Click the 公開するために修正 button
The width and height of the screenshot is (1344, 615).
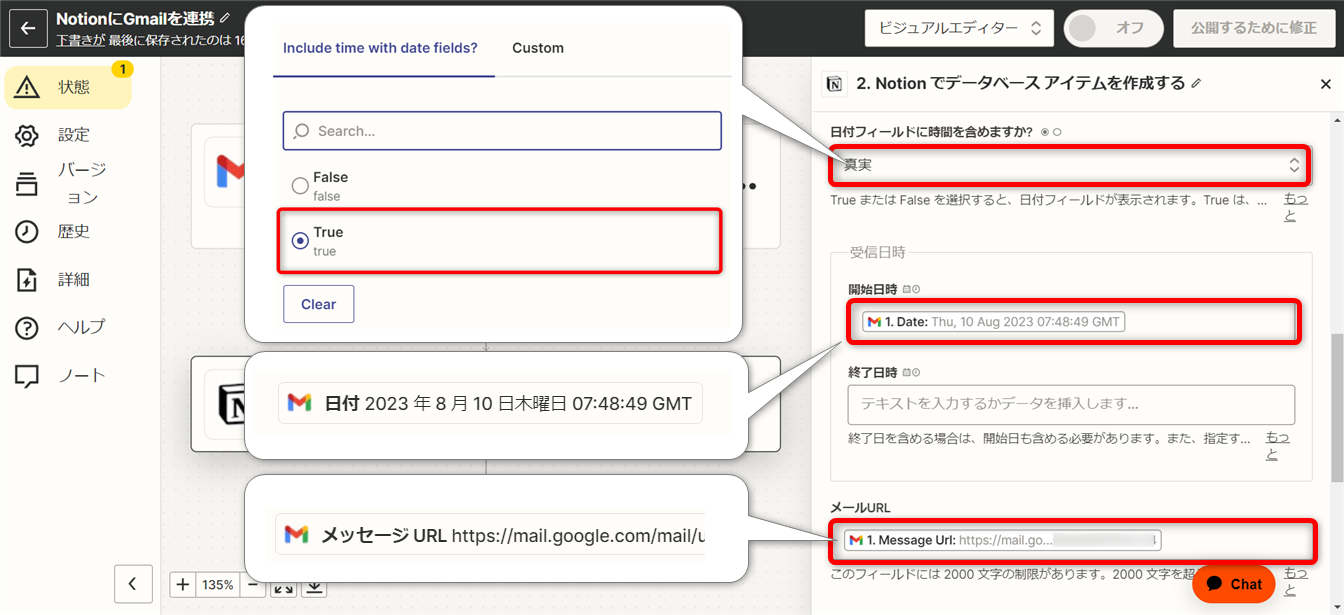[x=1255, y=28]
